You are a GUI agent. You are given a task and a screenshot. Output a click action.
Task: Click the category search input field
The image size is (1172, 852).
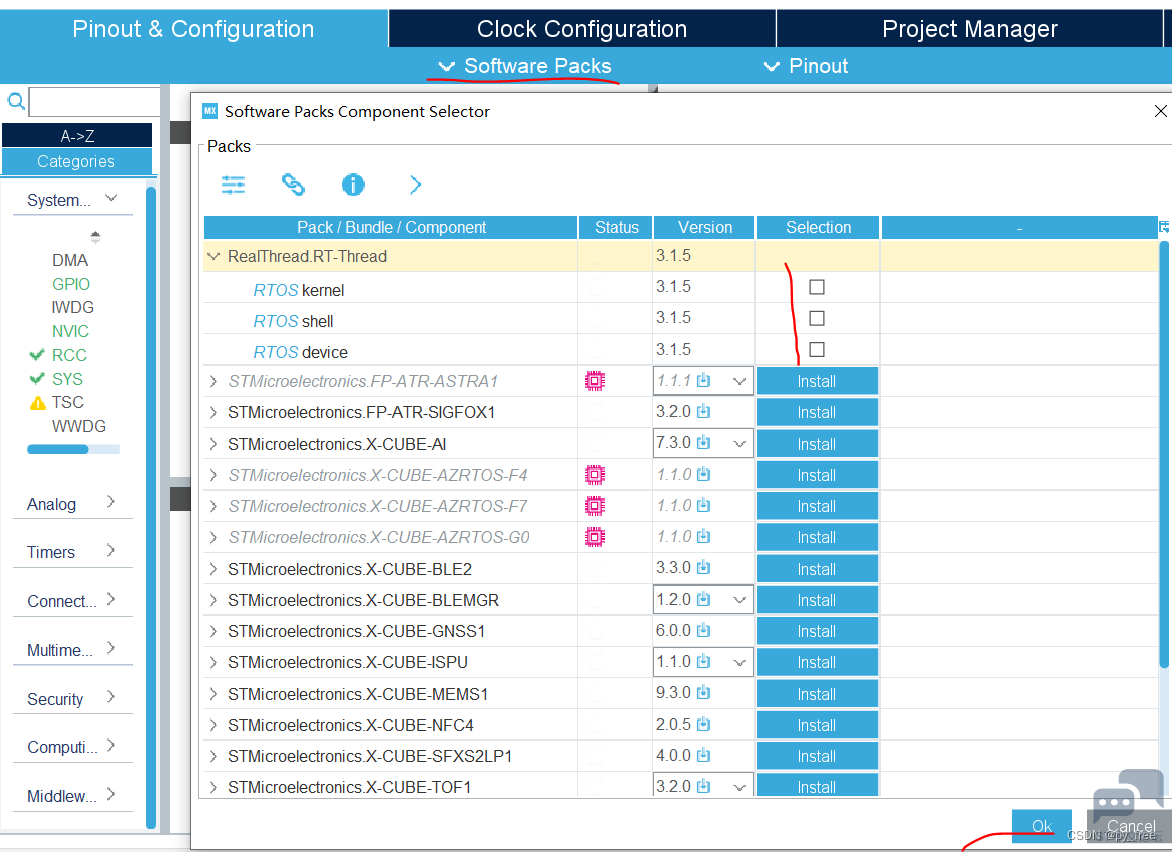95,102
